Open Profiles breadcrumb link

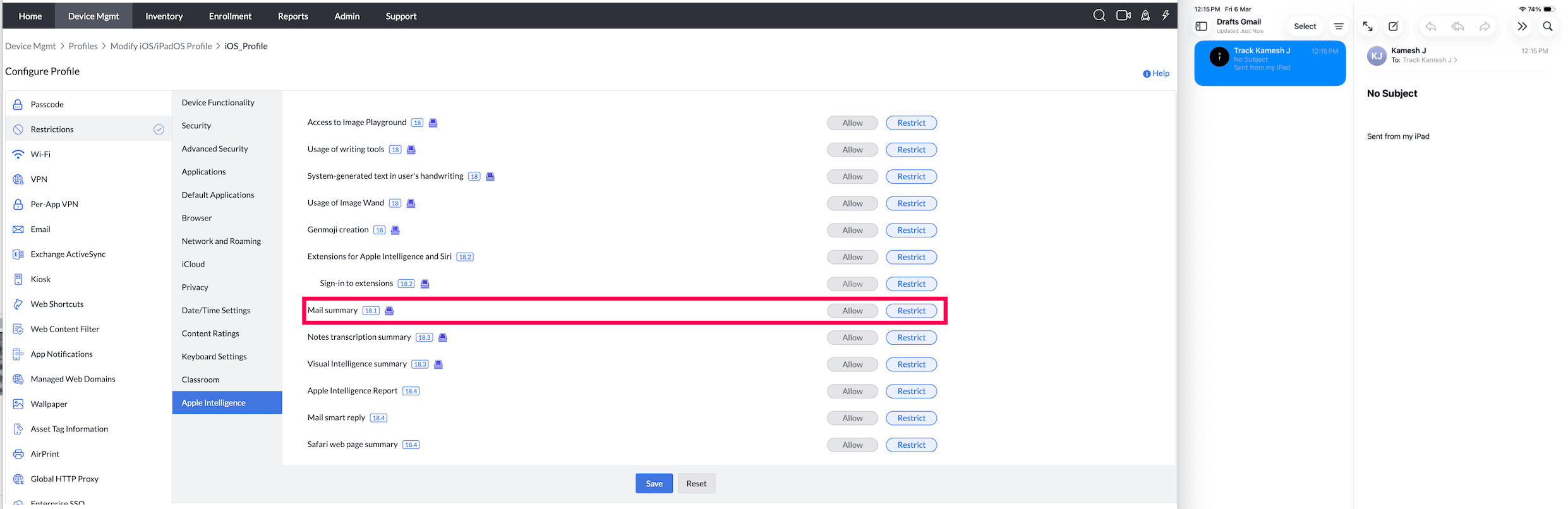[83, 46]
